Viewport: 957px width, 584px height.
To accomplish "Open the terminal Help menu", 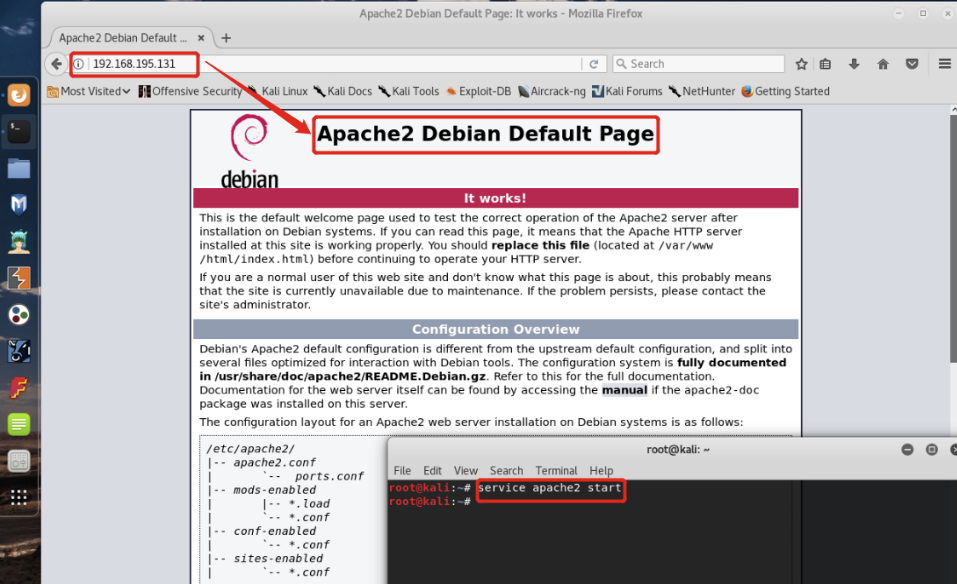I will 601,470.
